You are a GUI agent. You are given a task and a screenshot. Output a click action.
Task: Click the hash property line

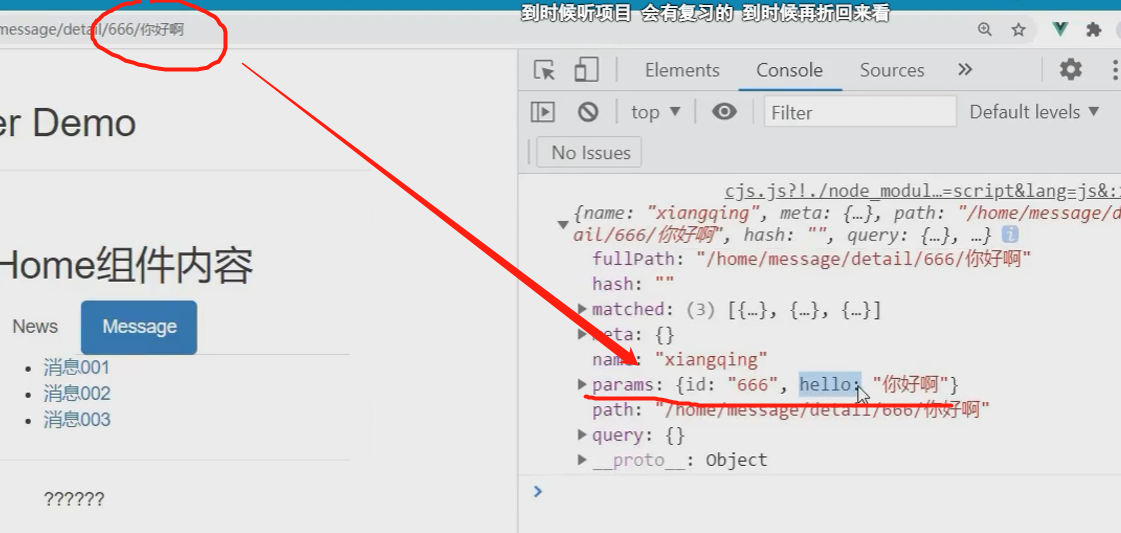pyautogui.click(x=633, y=284)
